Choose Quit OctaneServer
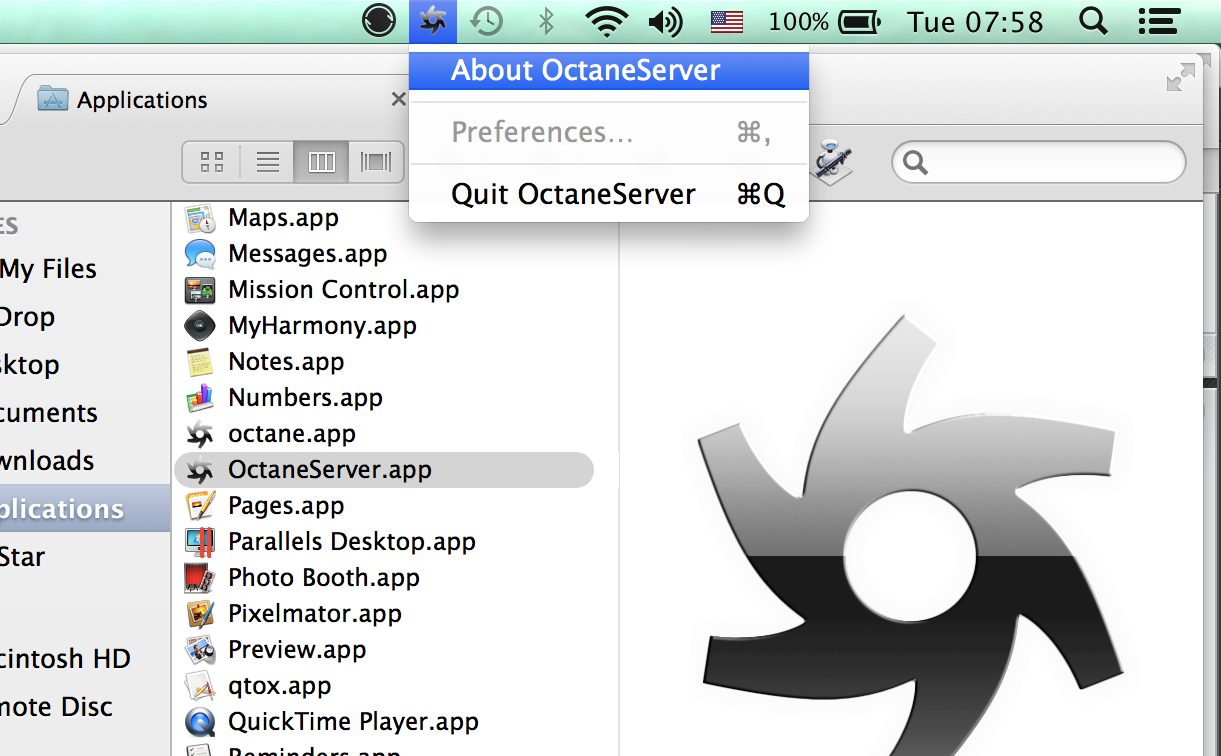This screenshot has height=756, width=1221. pyautogui.click(x=609, y=194)
